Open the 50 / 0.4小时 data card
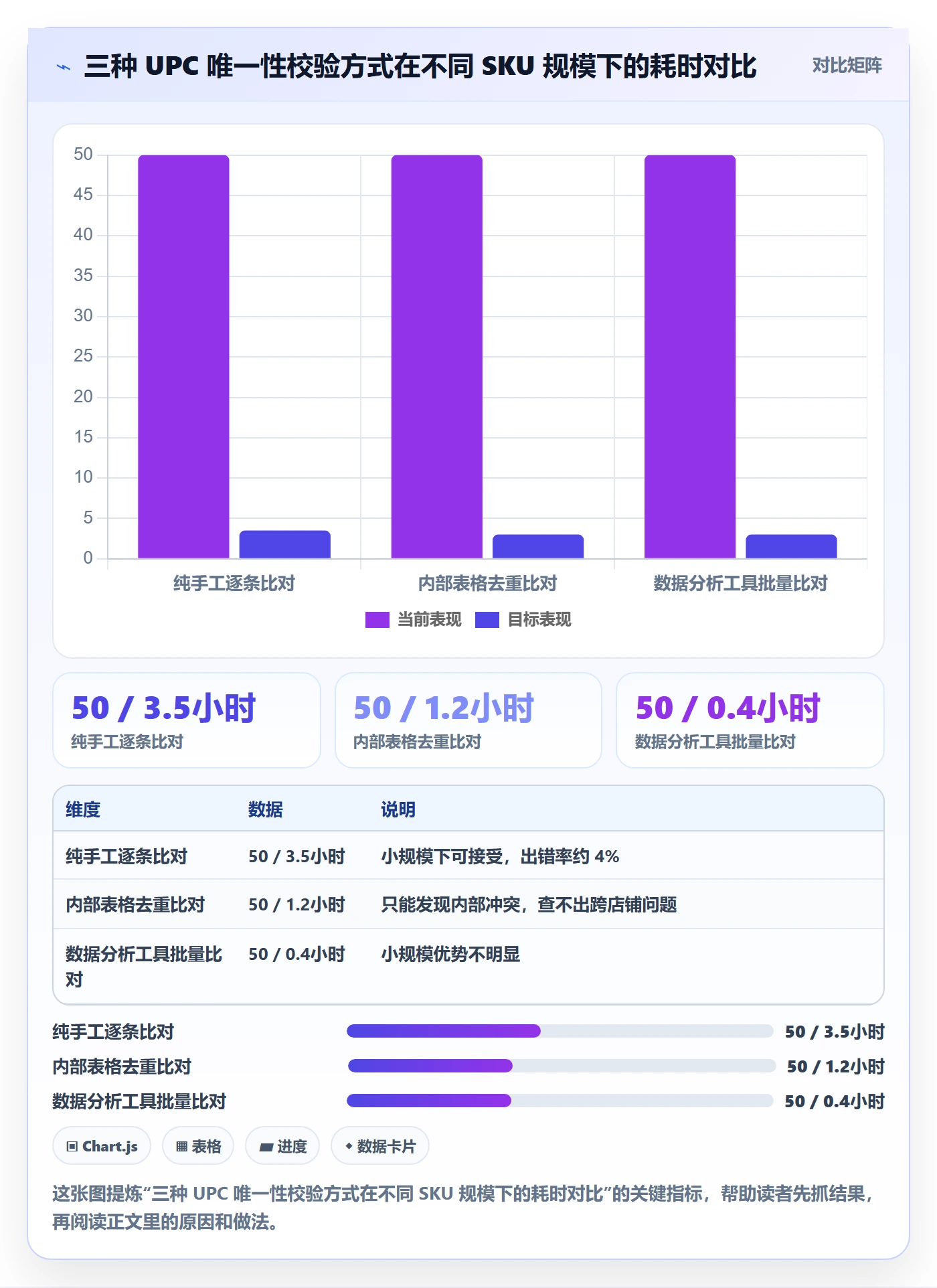Screen dimensions: 937x1288 [750, 720]
